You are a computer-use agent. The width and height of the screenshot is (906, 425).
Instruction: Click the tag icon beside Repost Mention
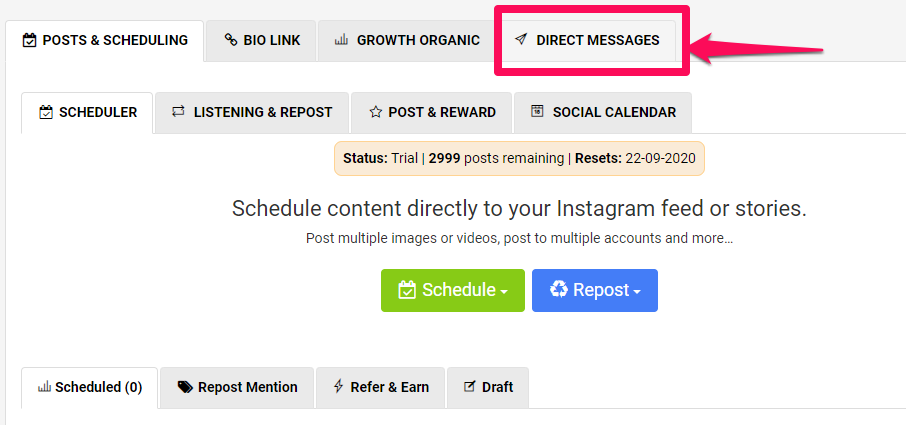pos(185,387)
